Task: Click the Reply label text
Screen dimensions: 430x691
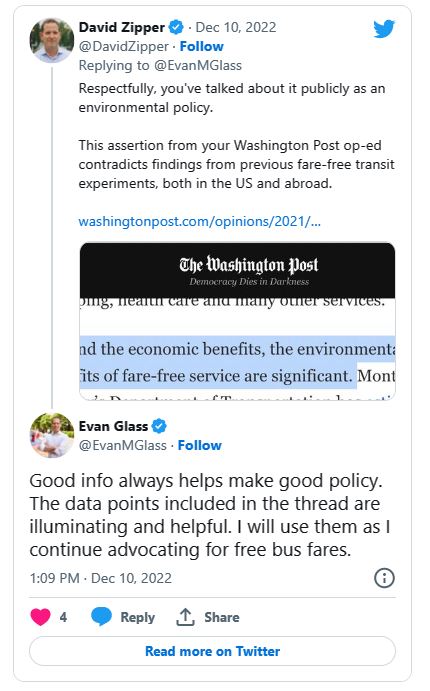Action: pyautogui.click(x=137, y=617)
